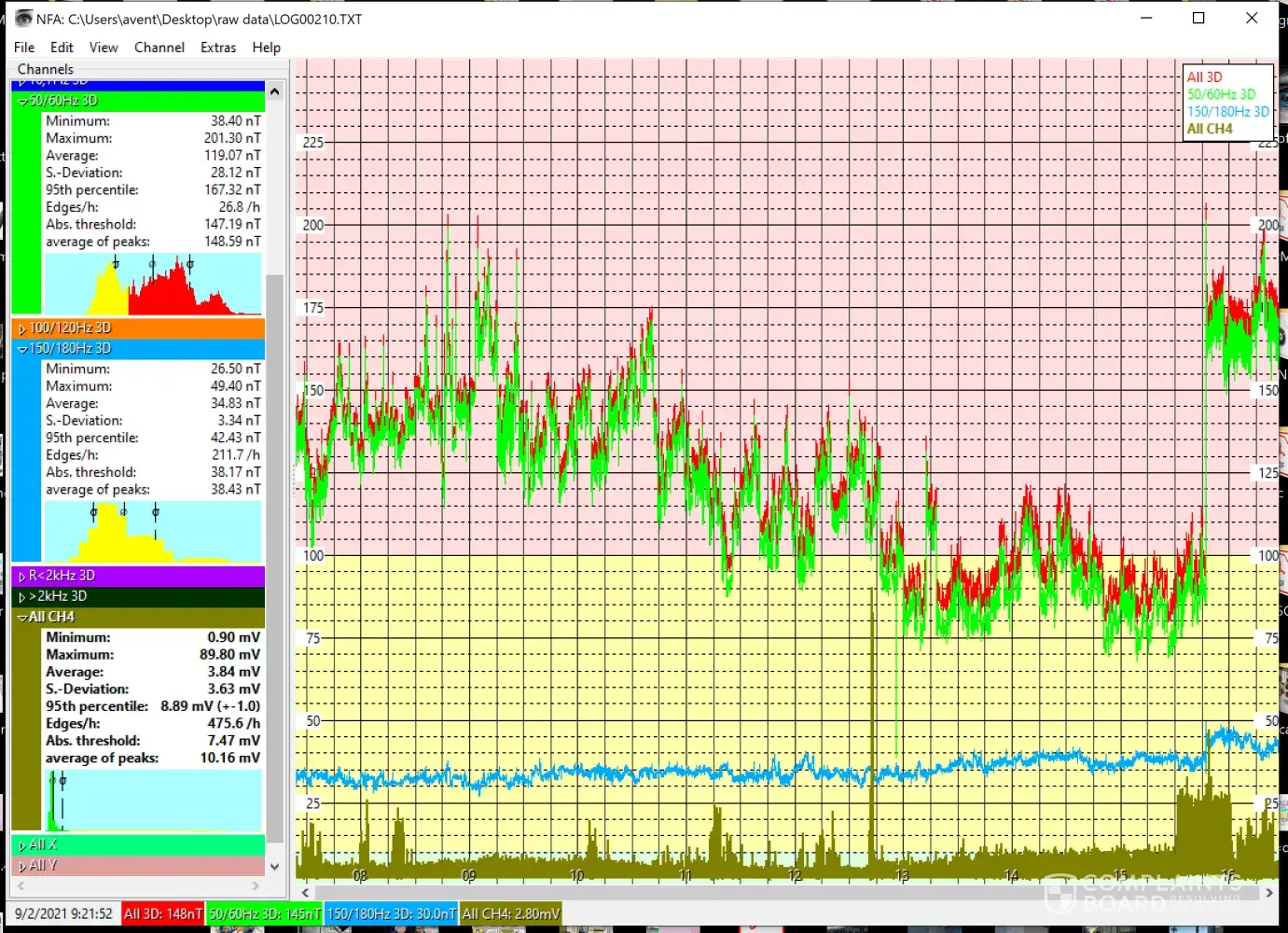This screenshot has width=1288, height=933.
Task: Click the Channels panel scroll-down arrow
Action: (x=274, y=867)
